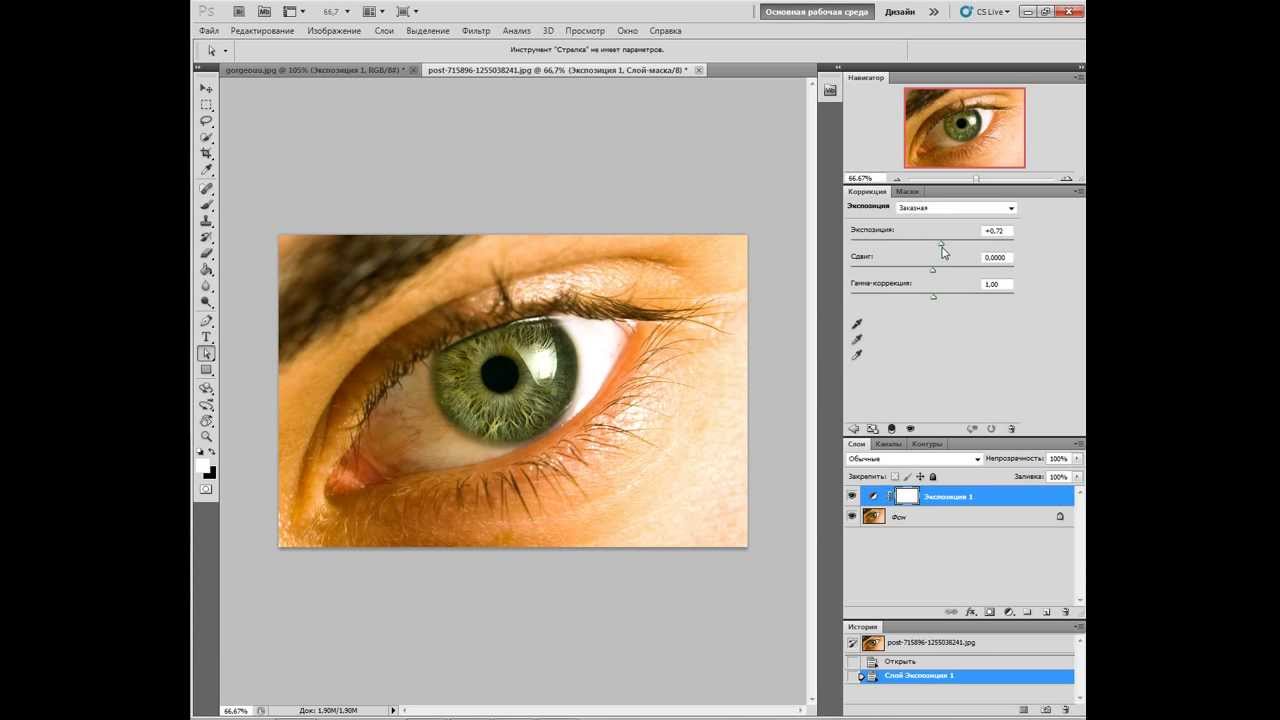Image resolution: width=1280 pixels, height=720 pixels.
Task: Click the Сдвиг value field
Action: 995,257
